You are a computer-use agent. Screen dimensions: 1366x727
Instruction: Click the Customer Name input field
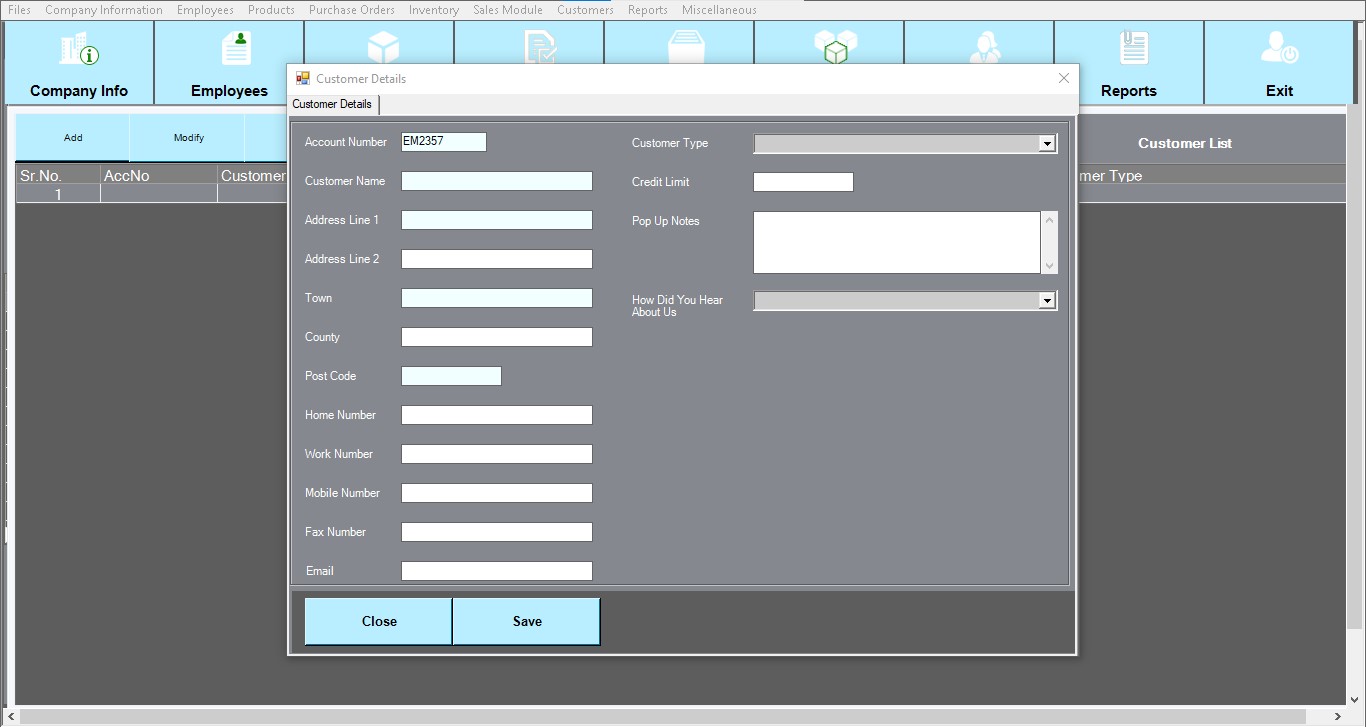pyautogui.click(x=496, y=181)
